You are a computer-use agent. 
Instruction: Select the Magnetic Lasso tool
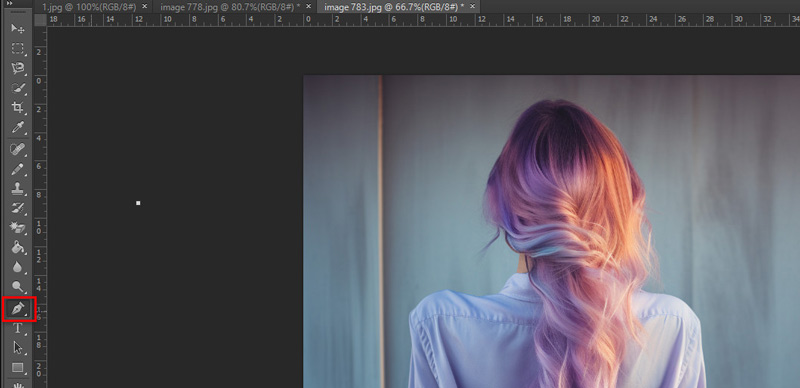coord(18,68)
